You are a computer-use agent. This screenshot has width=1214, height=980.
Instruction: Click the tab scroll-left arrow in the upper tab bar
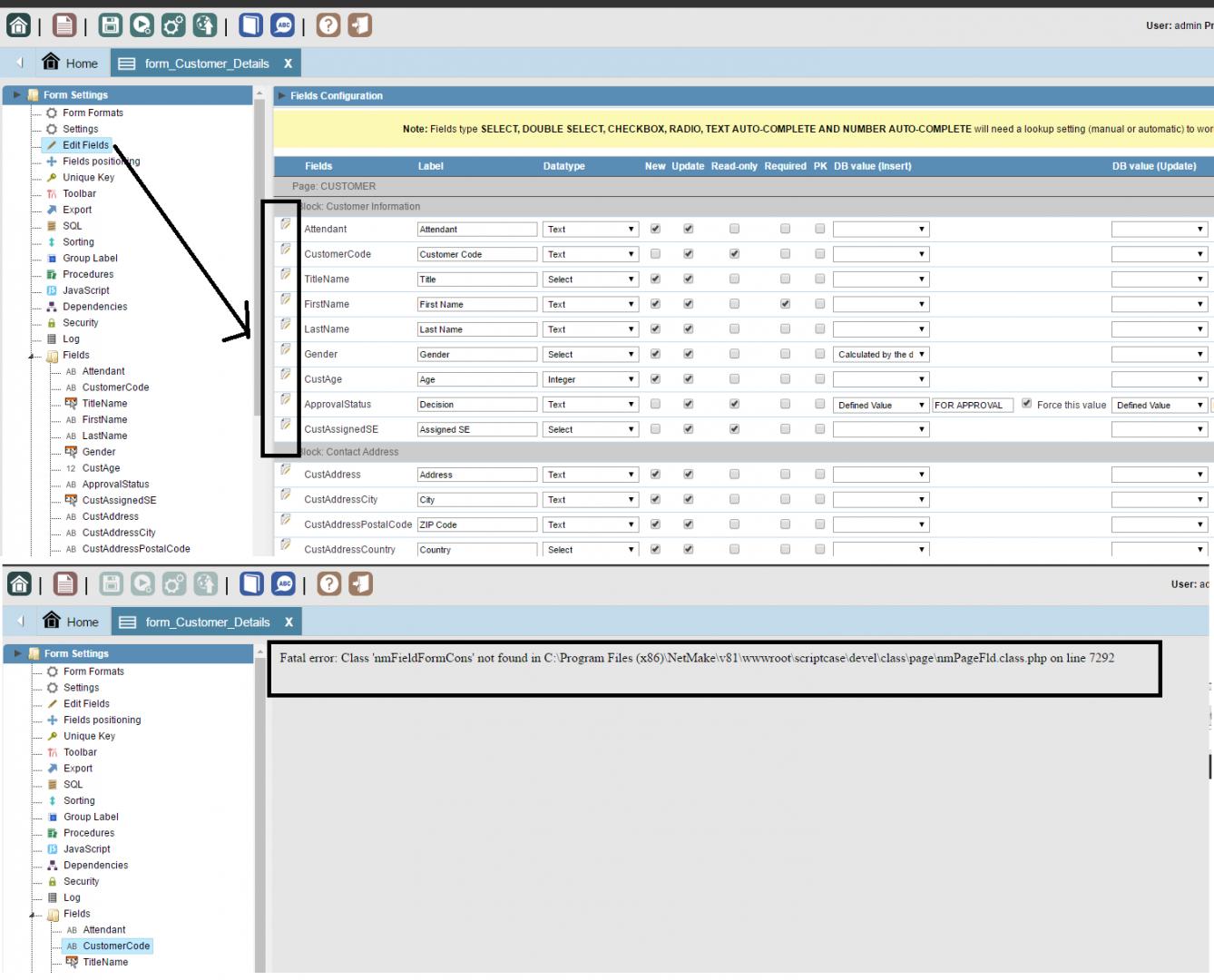point(20,63)
